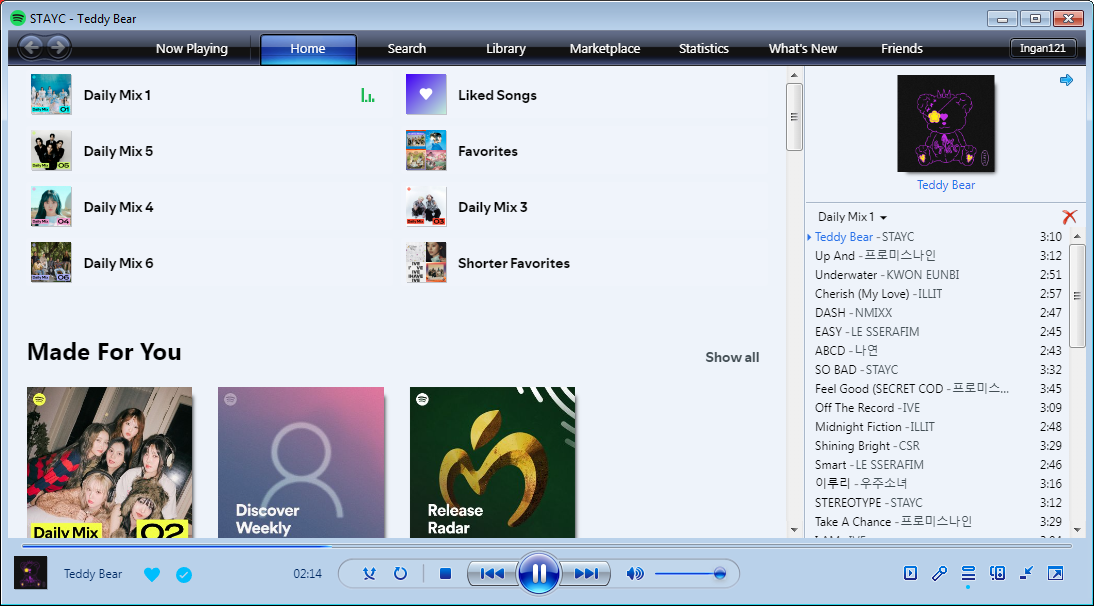Go to the Marketplace tab
The width and height of the screenshot is (1094, 606).
[605, 48]
